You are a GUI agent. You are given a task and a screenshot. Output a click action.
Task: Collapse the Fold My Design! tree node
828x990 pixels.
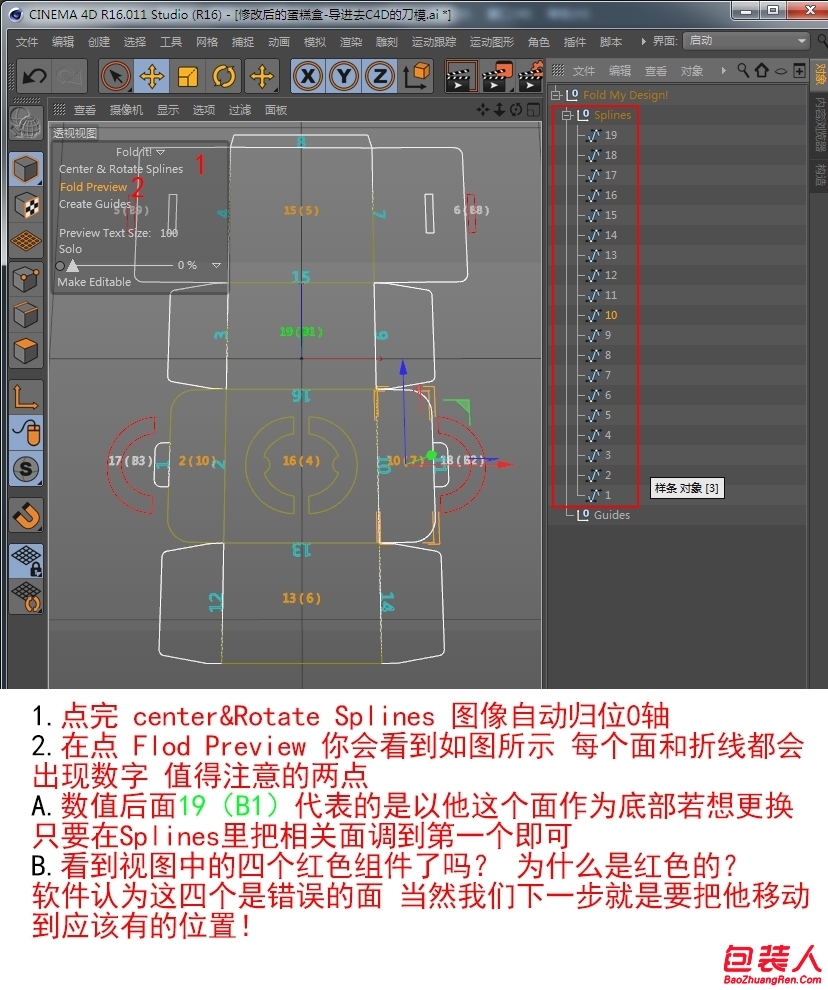pyautogui.click(x=556, y=95)
